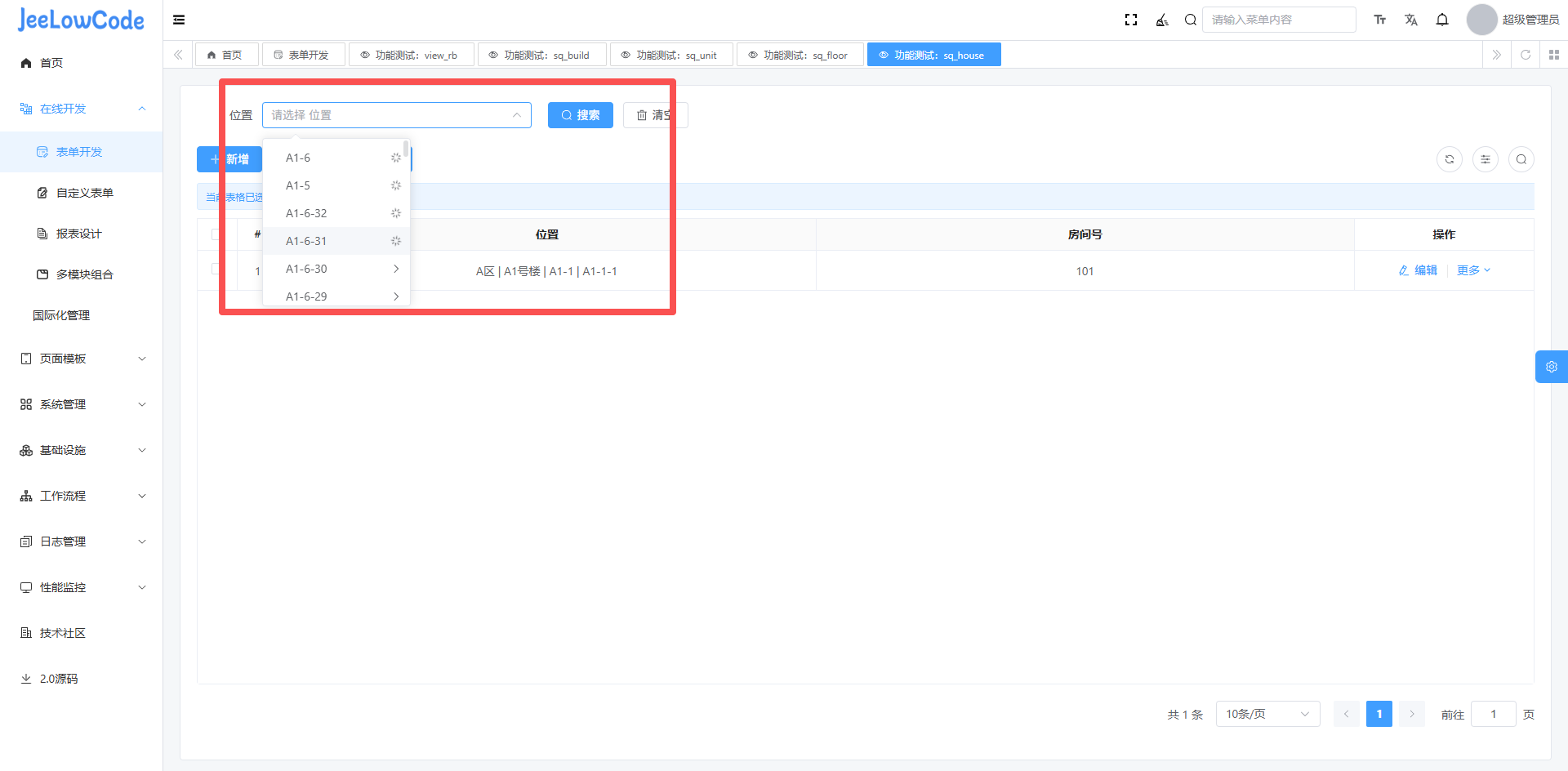
Task: Click the 编辑 link in row 1
Action: pos(1418,270)
